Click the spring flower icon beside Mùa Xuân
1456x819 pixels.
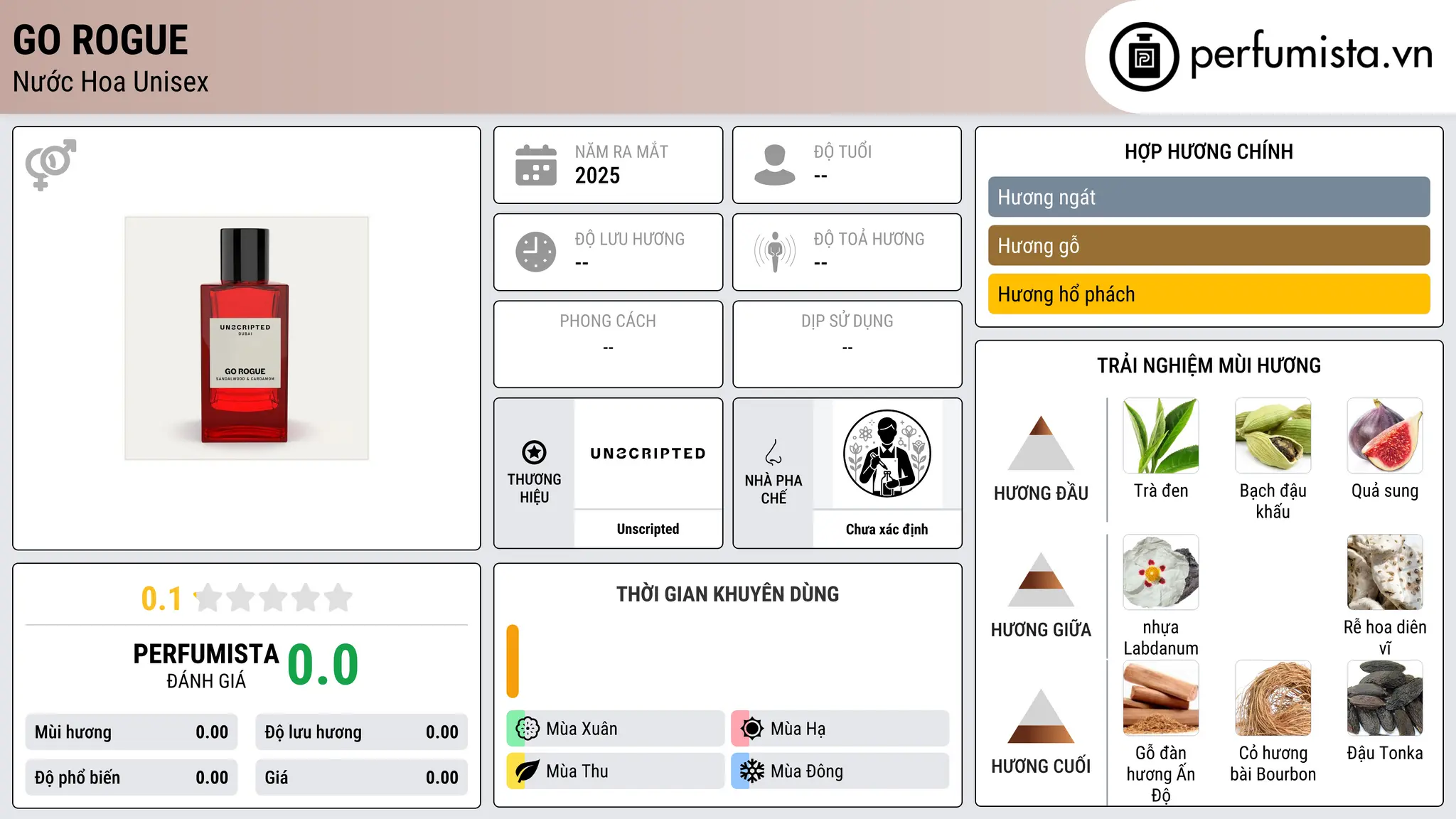click(x=528, y=729)
